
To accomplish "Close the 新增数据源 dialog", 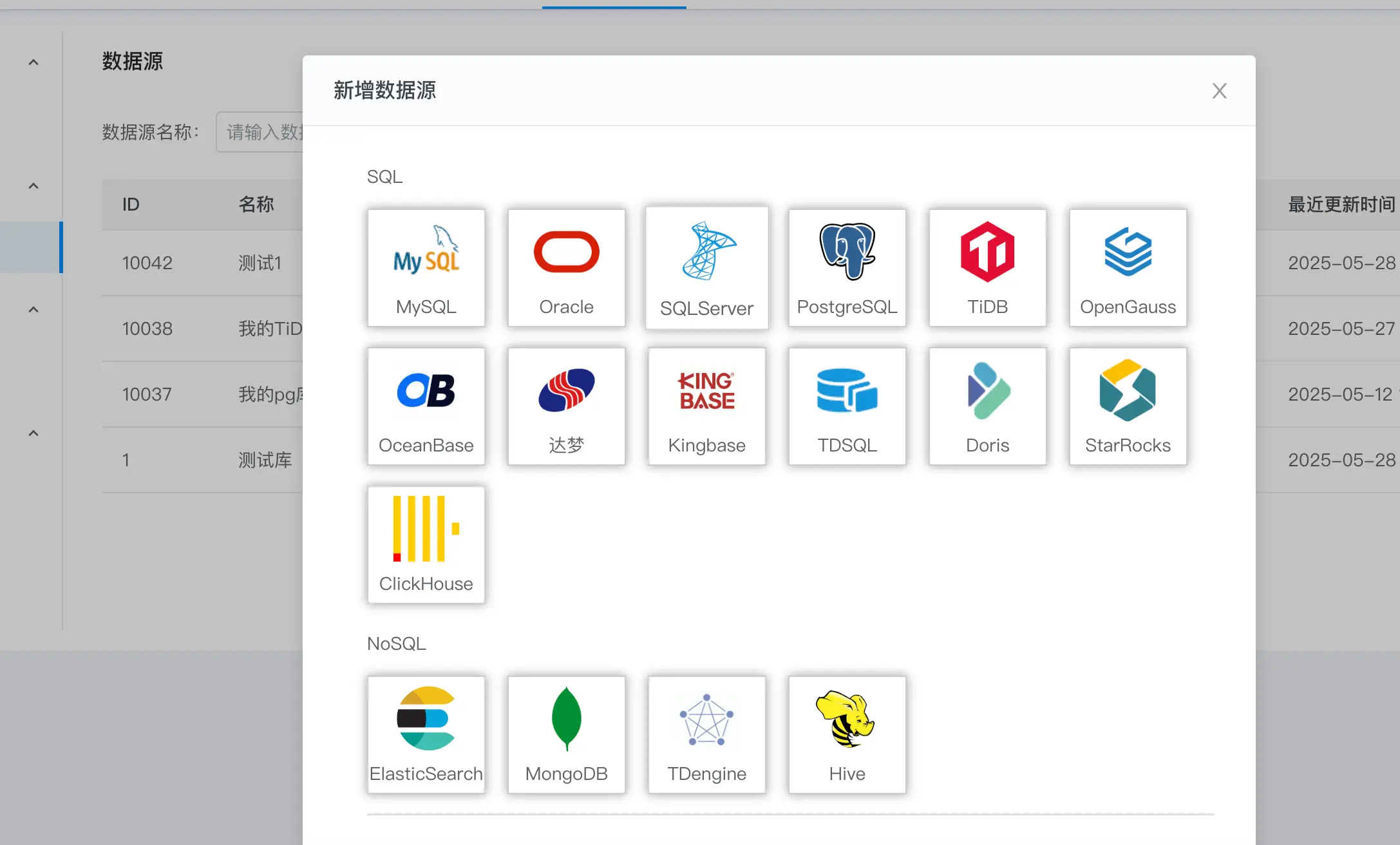I will coord(1219,90).
